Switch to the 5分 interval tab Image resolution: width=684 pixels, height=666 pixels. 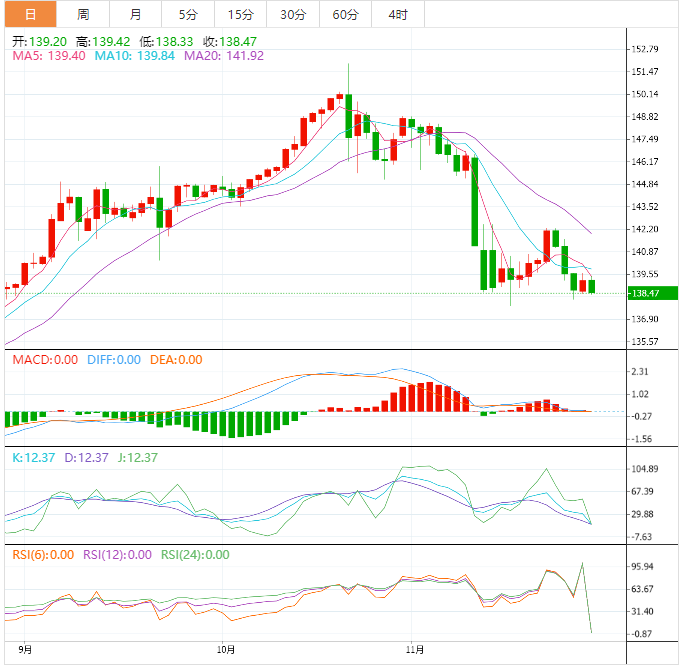coord(188,14)
